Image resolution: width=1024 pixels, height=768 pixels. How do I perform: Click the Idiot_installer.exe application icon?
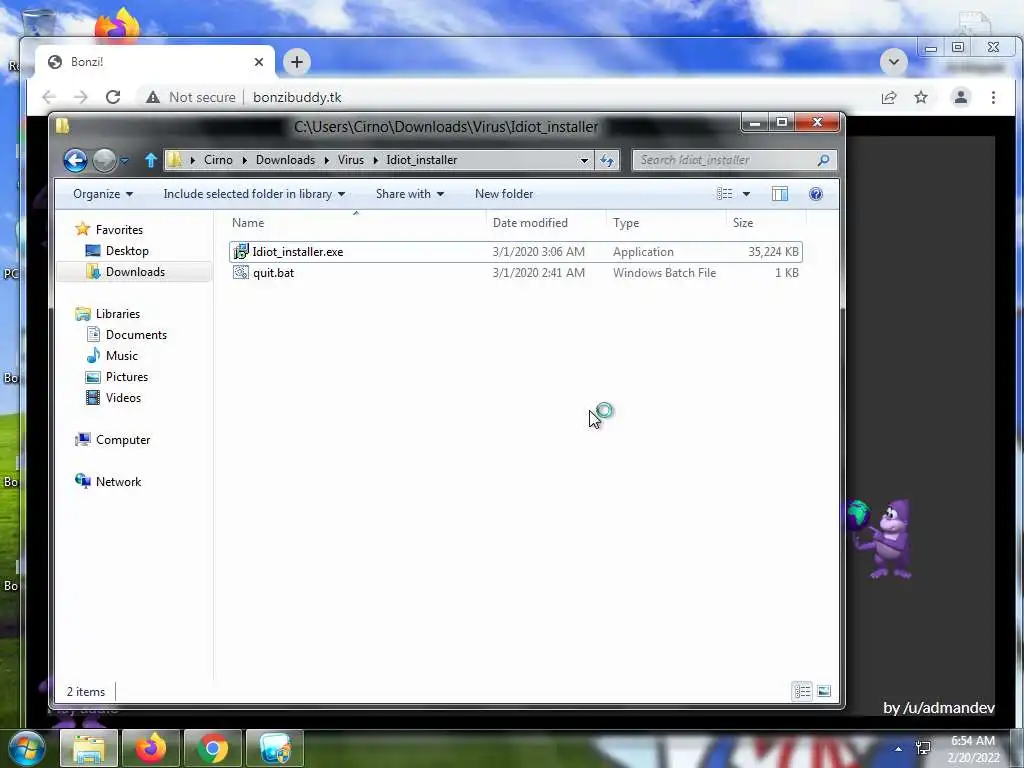[x=240, y=251]
